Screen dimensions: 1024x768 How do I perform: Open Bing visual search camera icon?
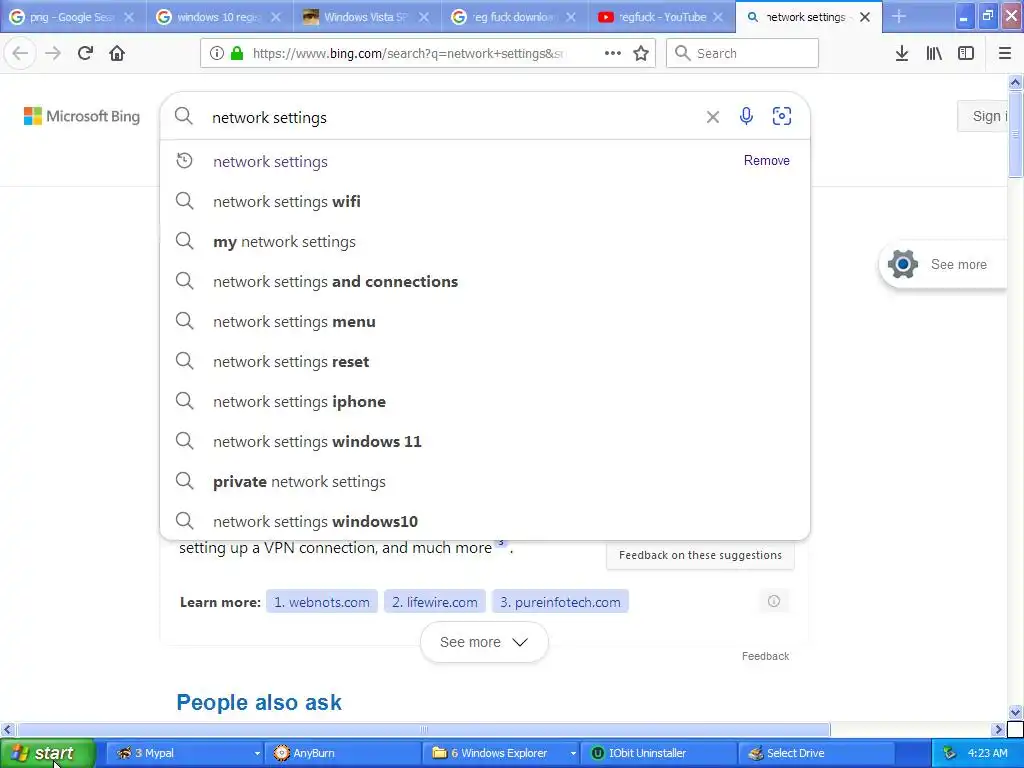point(782,116)
